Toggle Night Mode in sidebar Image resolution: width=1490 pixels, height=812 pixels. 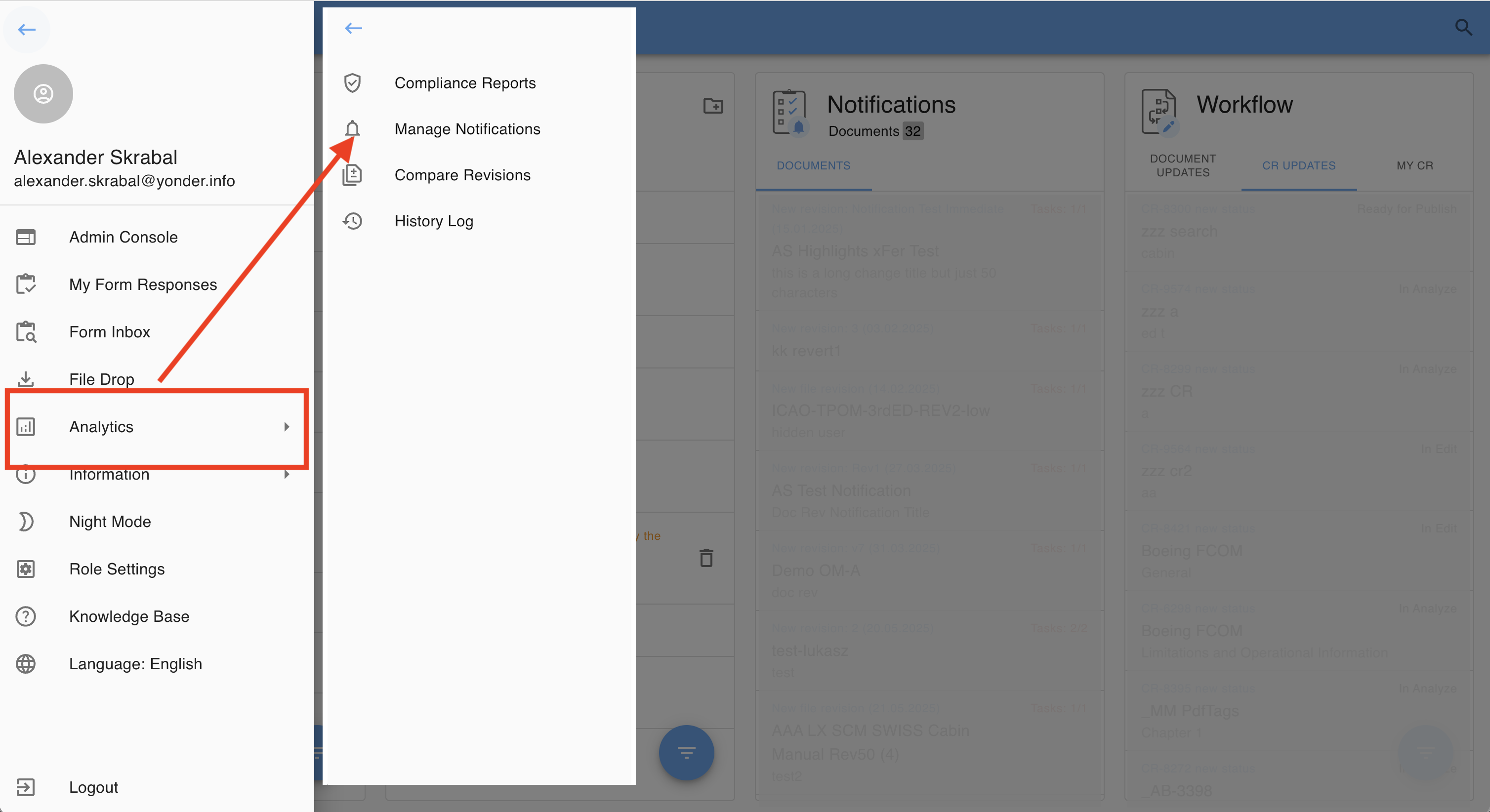coord(110,522)
